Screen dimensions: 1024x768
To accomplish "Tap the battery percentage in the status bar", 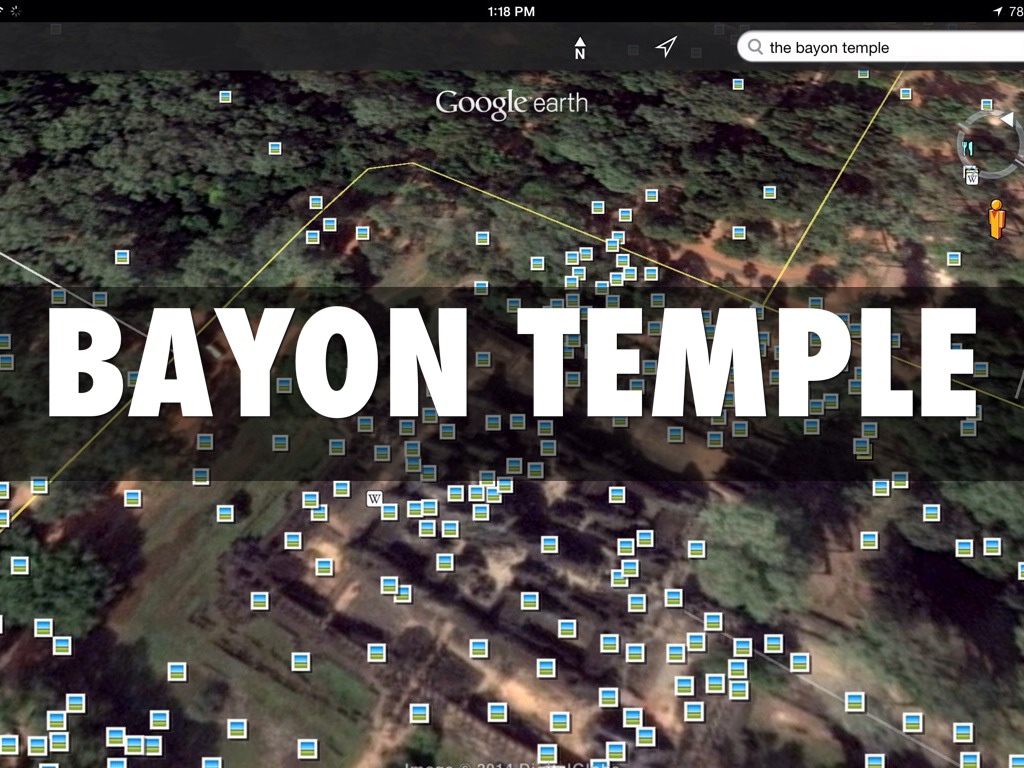I will 1015,11.
